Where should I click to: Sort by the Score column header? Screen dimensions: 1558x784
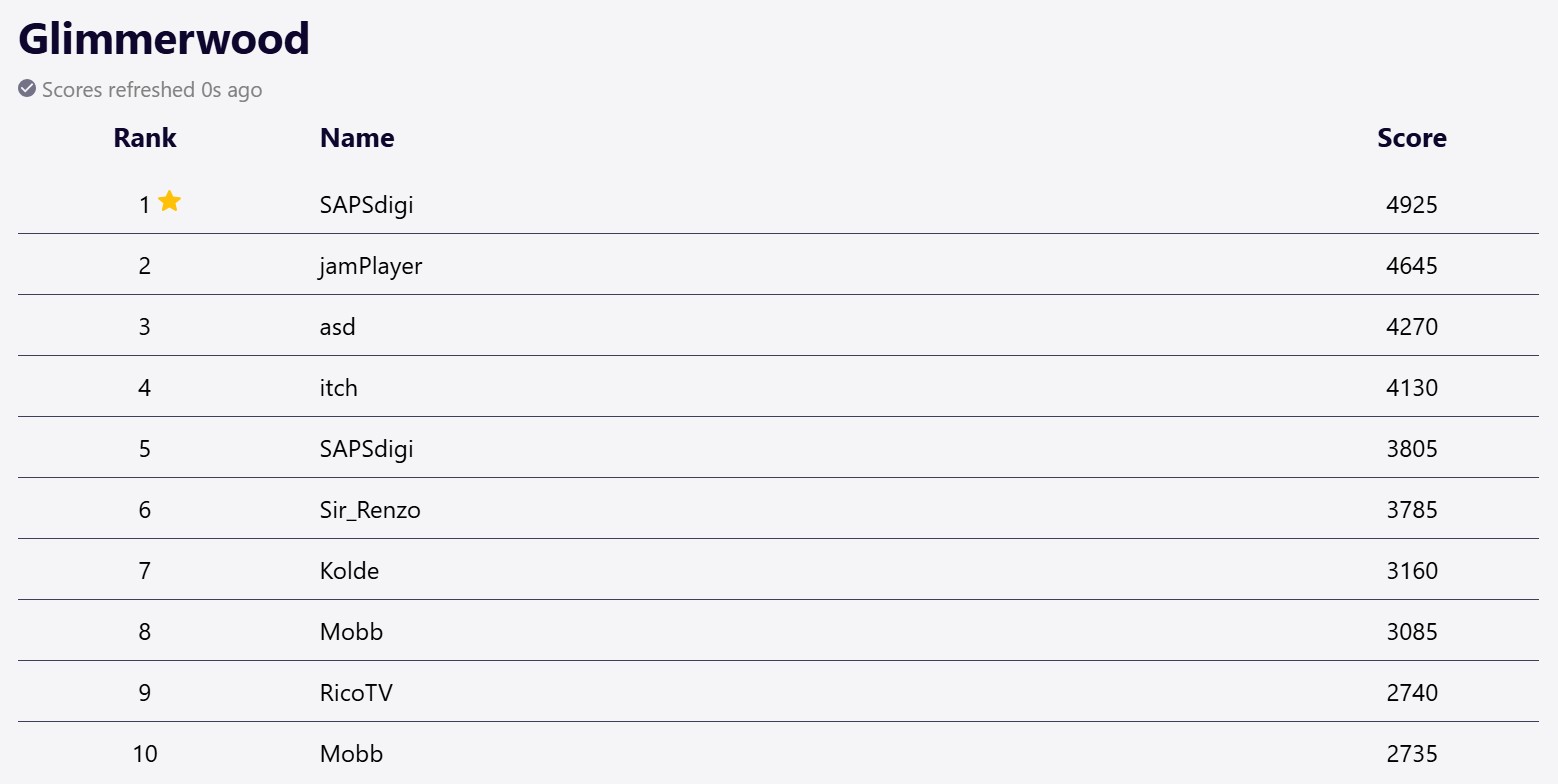pyautogui.click(x=1411, y=138)
